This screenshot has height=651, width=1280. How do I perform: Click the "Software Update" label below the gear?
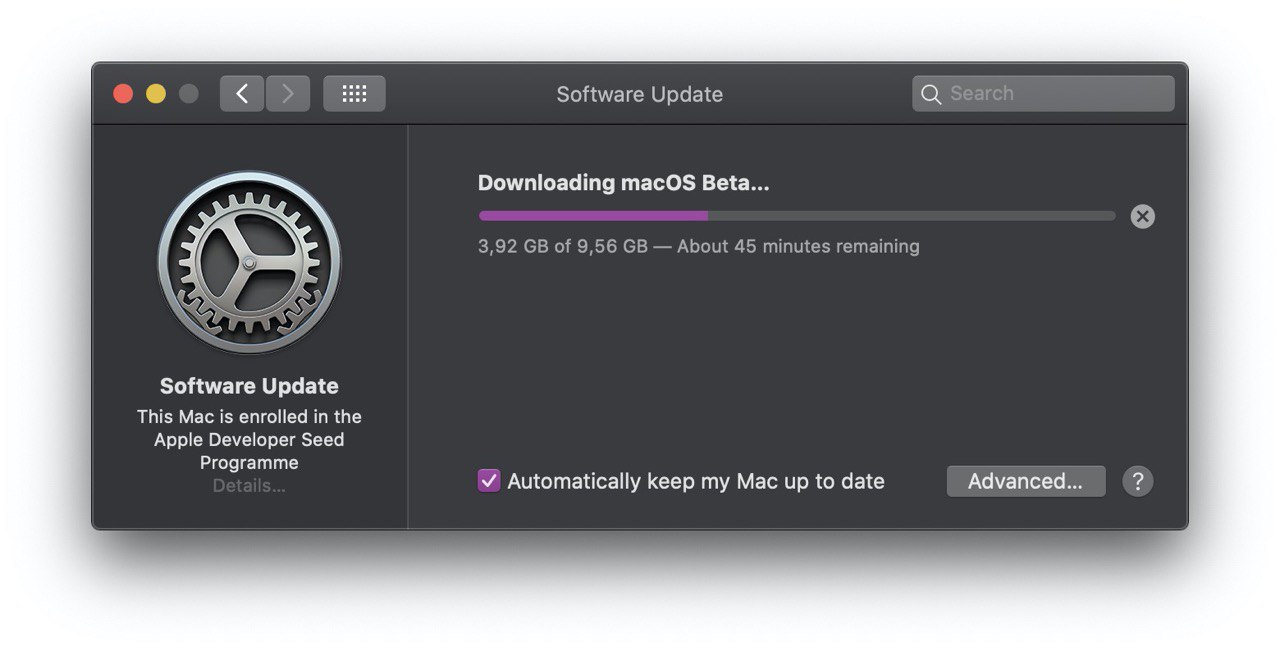pyautogui.click(x=249, y=386)
